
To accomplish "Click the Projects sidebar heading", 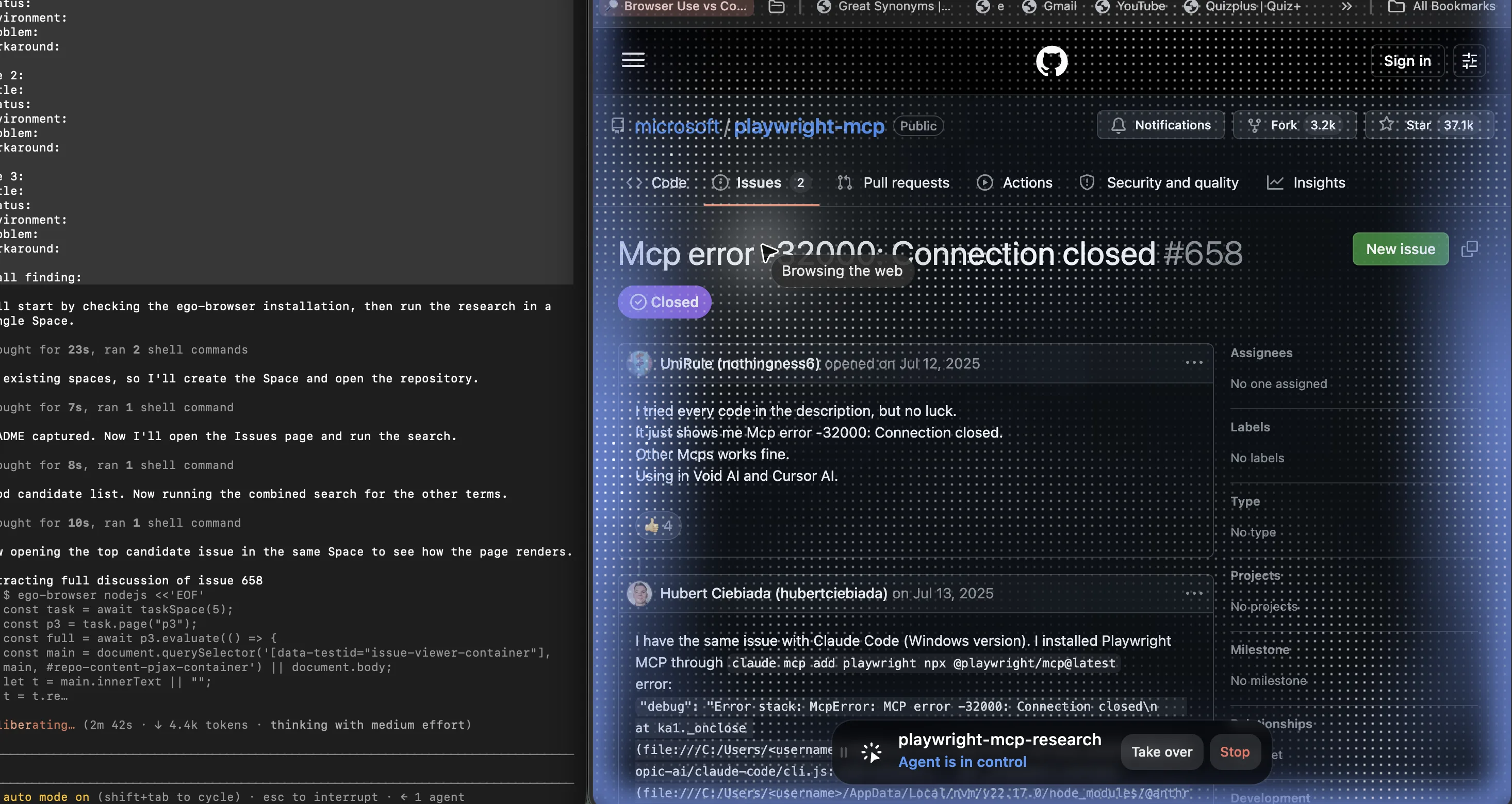I will 1255,575.
